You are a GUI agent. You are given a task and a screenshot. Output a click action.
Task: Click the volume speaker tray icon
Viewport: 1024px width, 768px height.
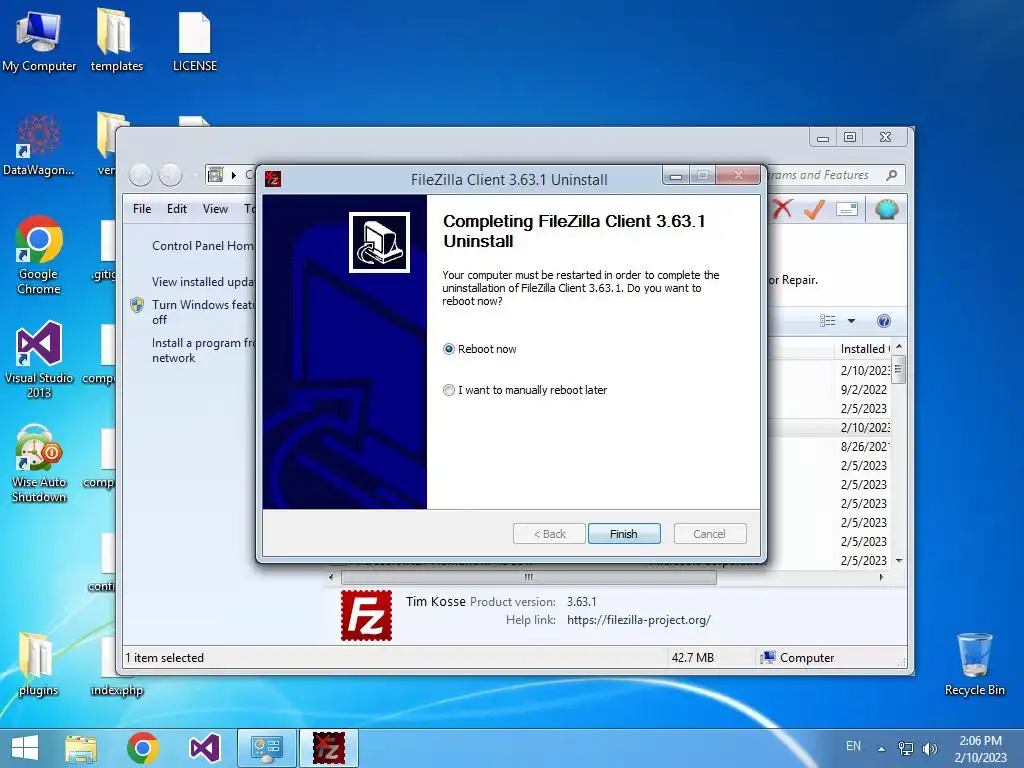pyautogui.click(x=929, y=748)
